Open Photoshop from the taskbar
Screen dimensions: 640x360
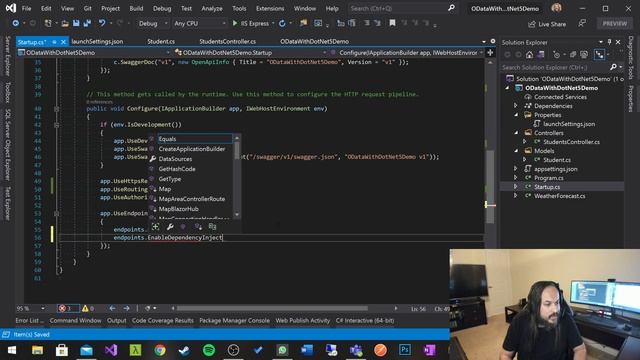pyautogui.click(x=405, y=350)
